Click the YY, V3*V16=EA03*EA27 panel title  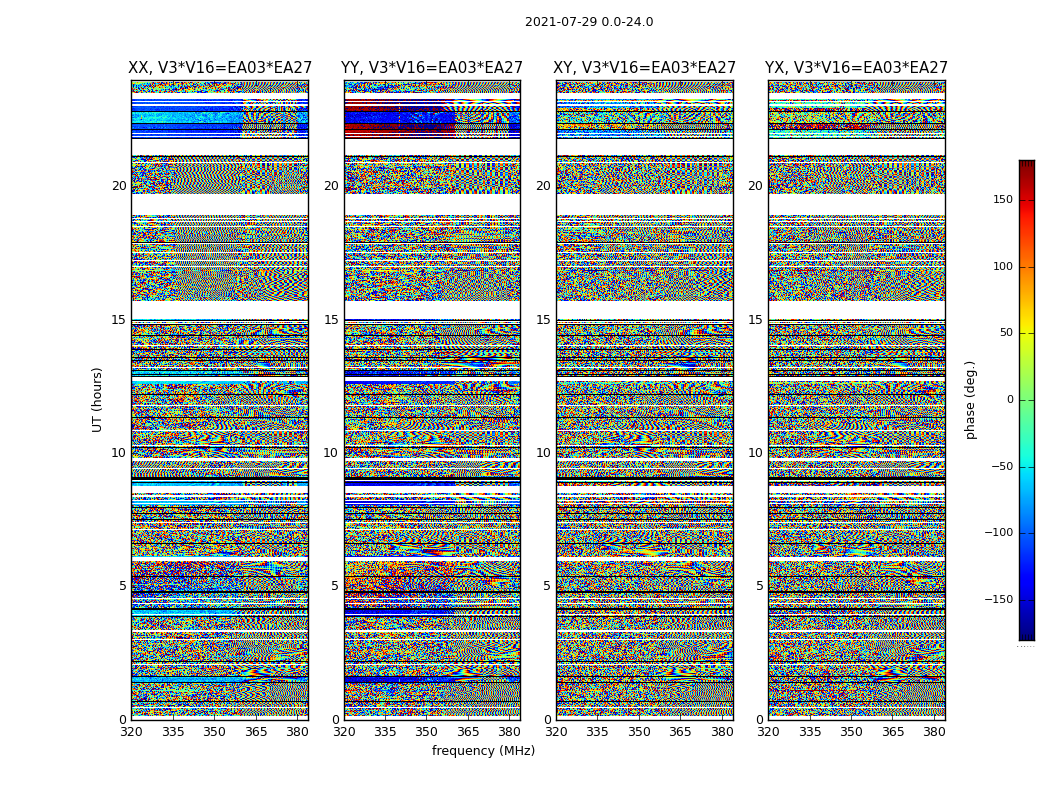[432, 68]
